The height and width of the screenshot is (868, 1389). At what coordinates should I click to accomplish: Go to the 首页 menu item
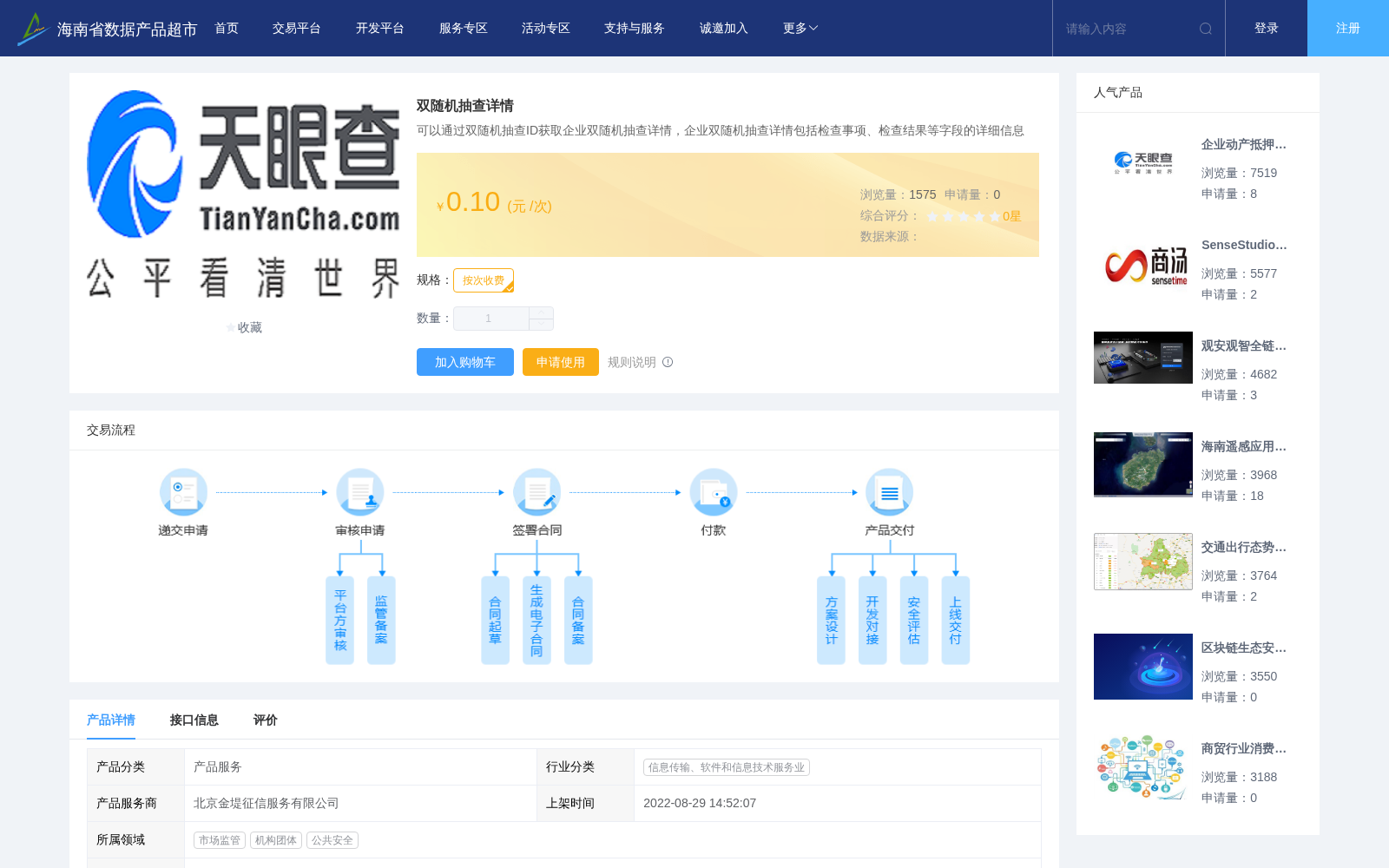pos(227,29)
